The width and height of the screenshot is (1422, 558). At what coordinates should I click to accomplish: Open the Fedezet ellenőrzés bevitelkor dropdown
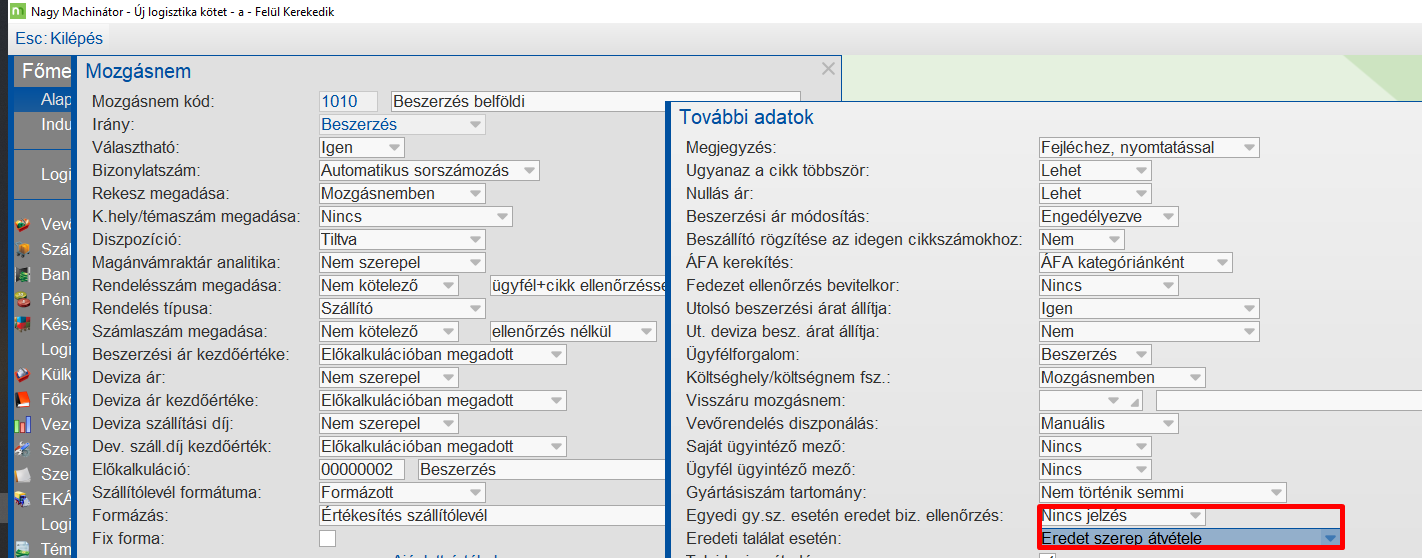[1109, 285]
